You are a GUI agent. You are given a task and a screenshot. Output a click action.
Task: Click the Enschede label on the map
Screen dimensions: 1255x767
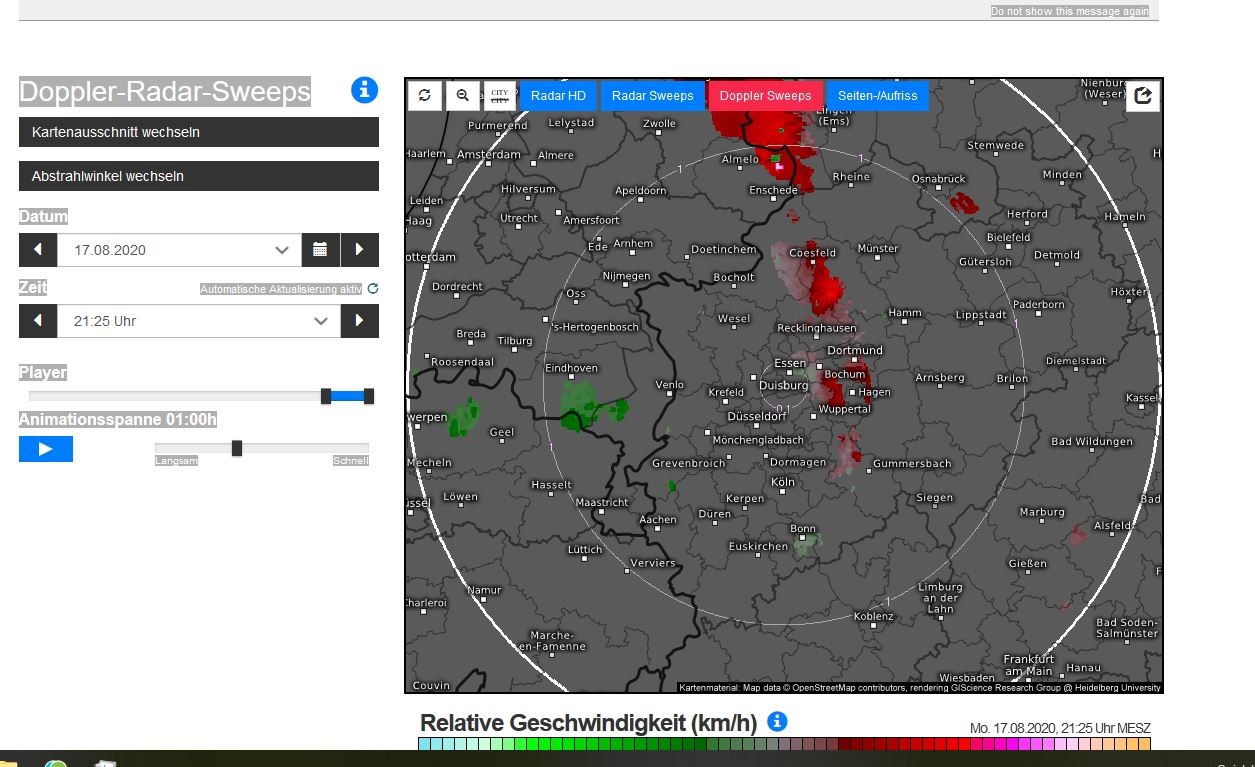tap(773, 190)
